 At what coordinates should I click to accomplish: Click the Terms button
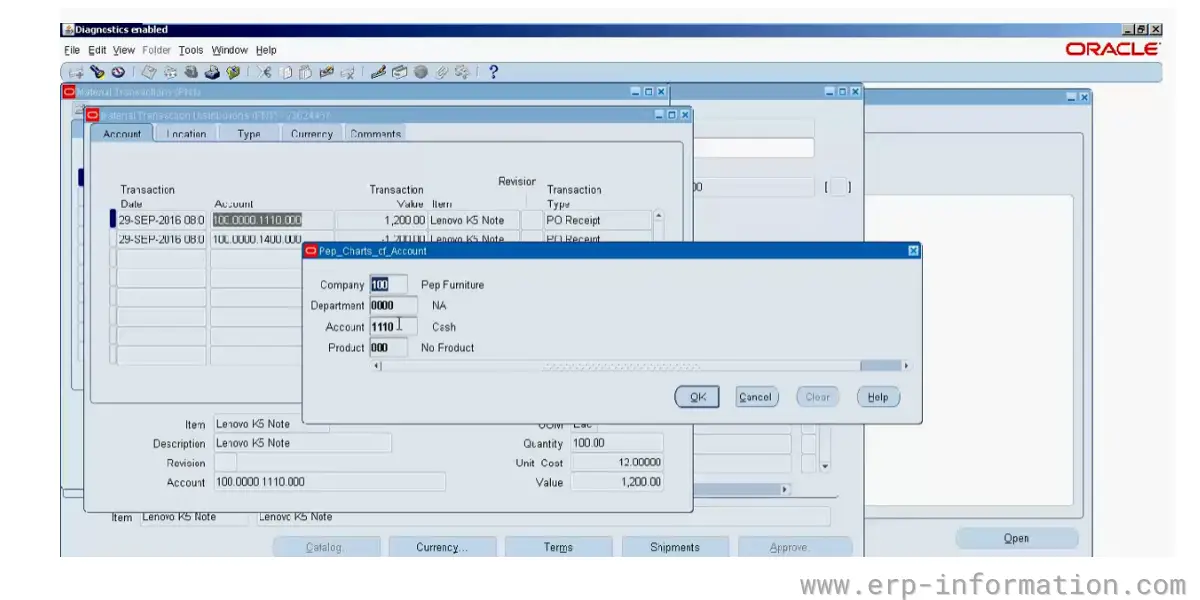558,547
